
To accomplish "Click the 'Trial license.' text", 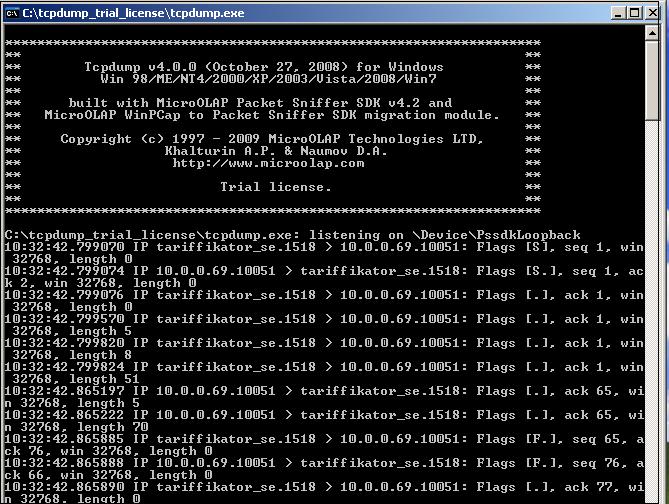I will point(276,187).
